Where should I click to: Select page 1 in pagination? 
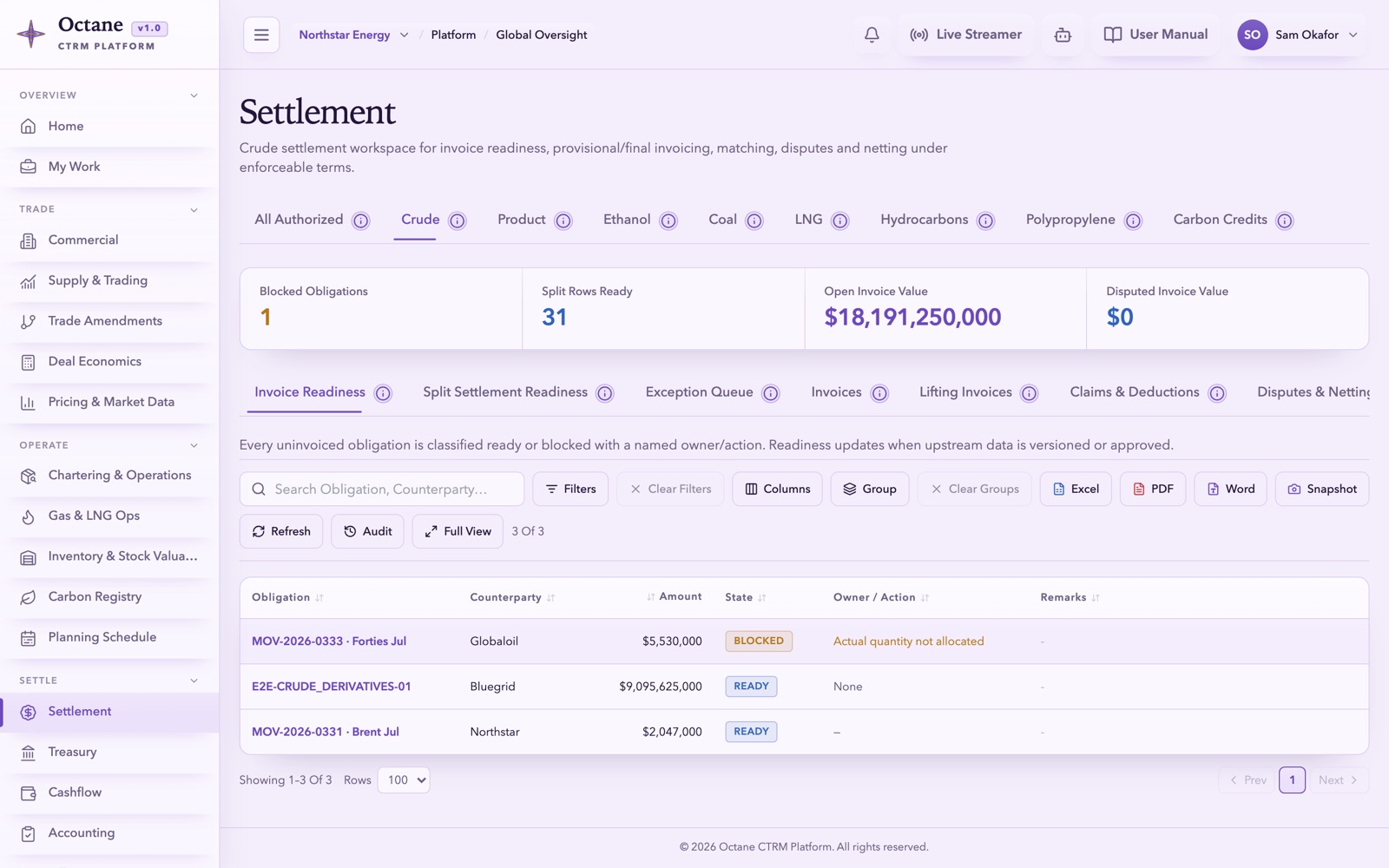pyautogui.click(x=1292, y=780)
